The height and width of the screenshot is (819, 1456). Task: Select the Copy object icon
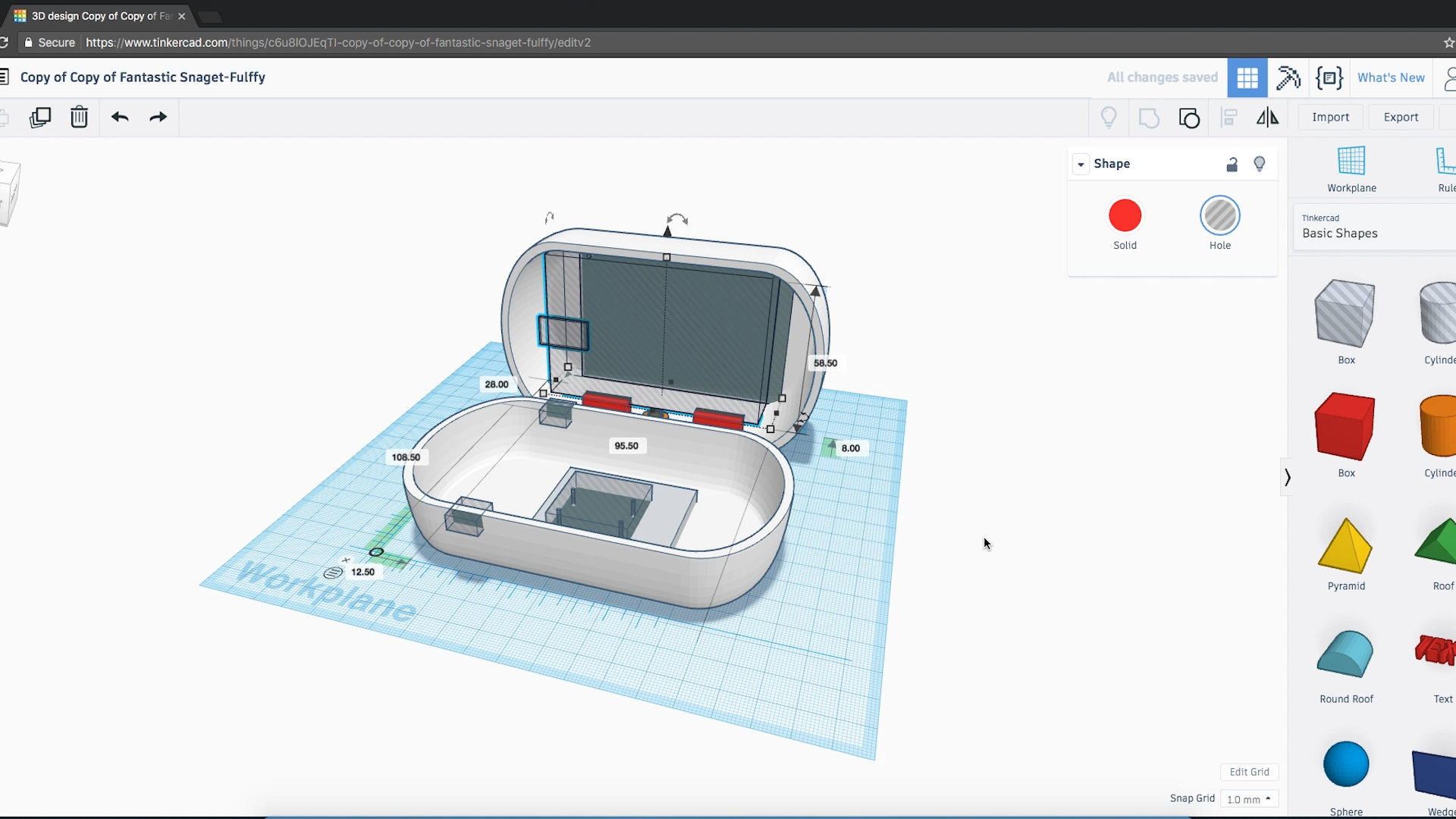click(40, 117)
